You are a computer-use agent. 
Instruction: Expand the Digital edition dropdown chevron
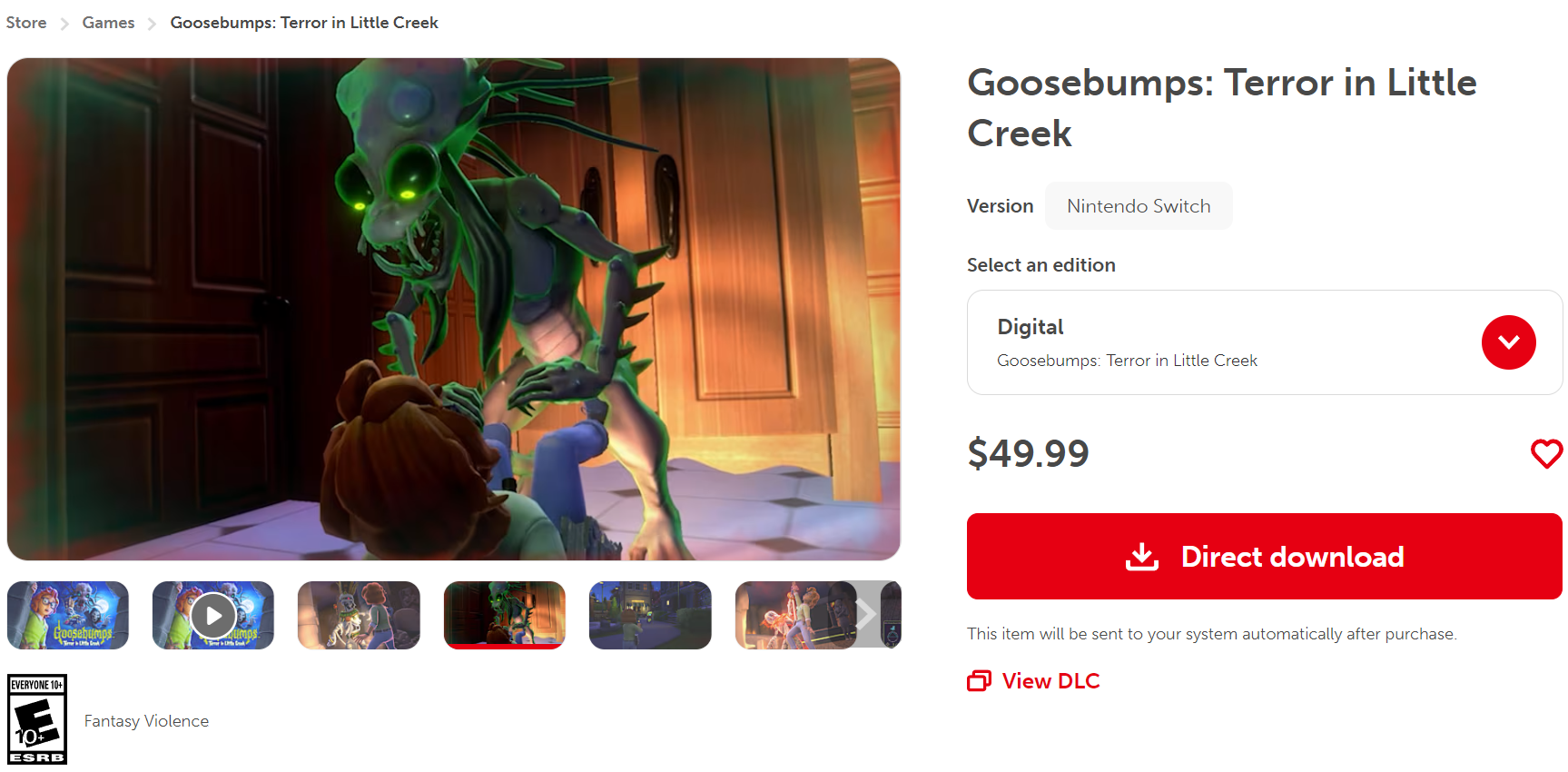[1508, 342]
